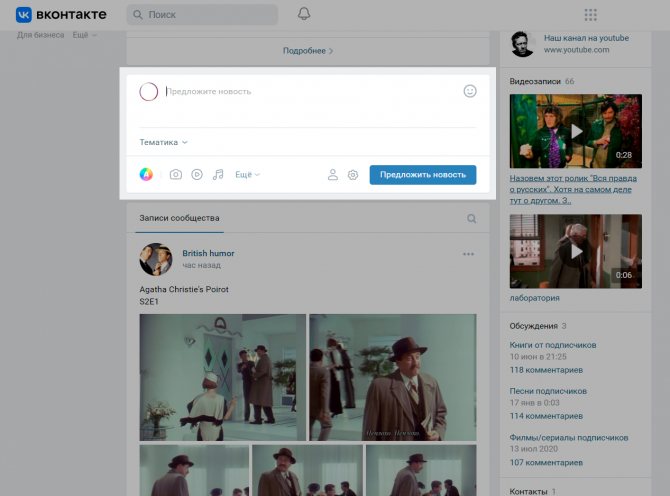Image resolution: width=670 pixels, height=496 pixels.
Task: Click 13 июл 2020 date text
Action: [x=533, y=449]
